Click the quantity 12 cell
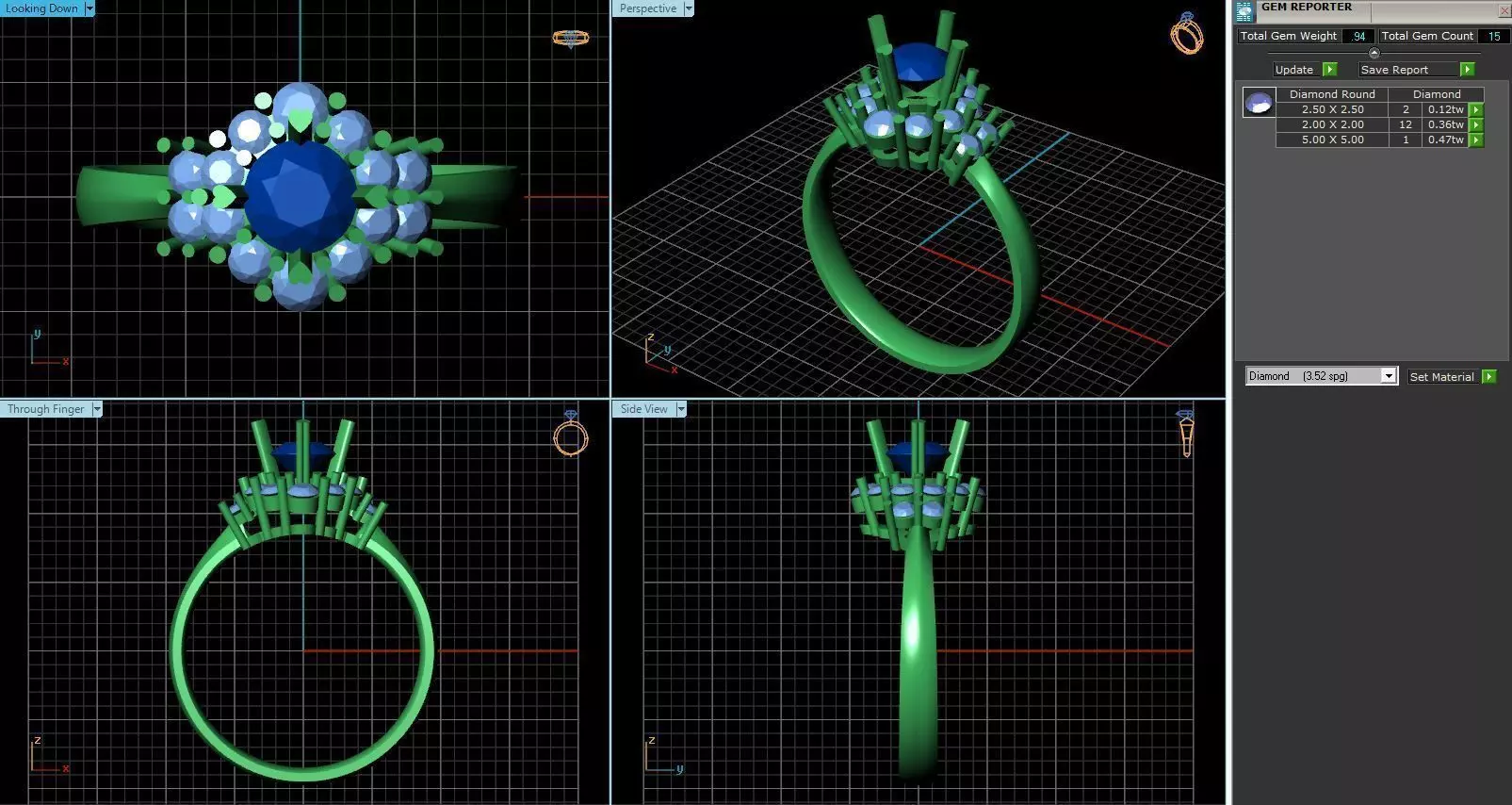 [x=1406, y=125]
